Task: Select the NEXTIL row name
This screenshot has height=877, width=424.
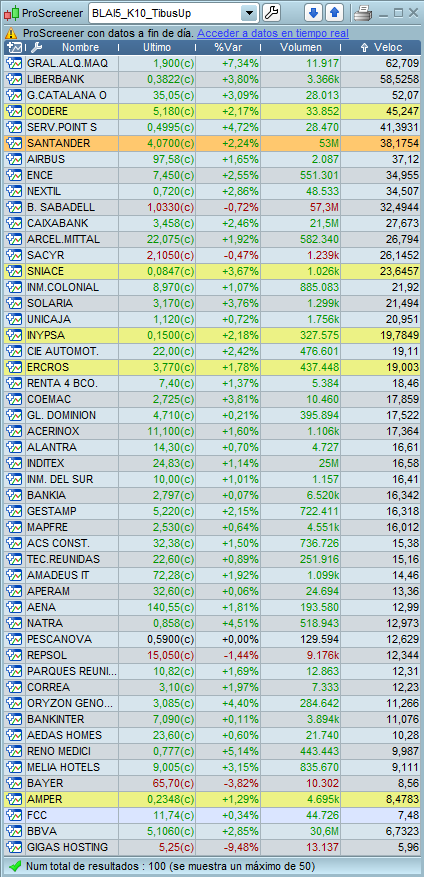Action: coord(42,191)
